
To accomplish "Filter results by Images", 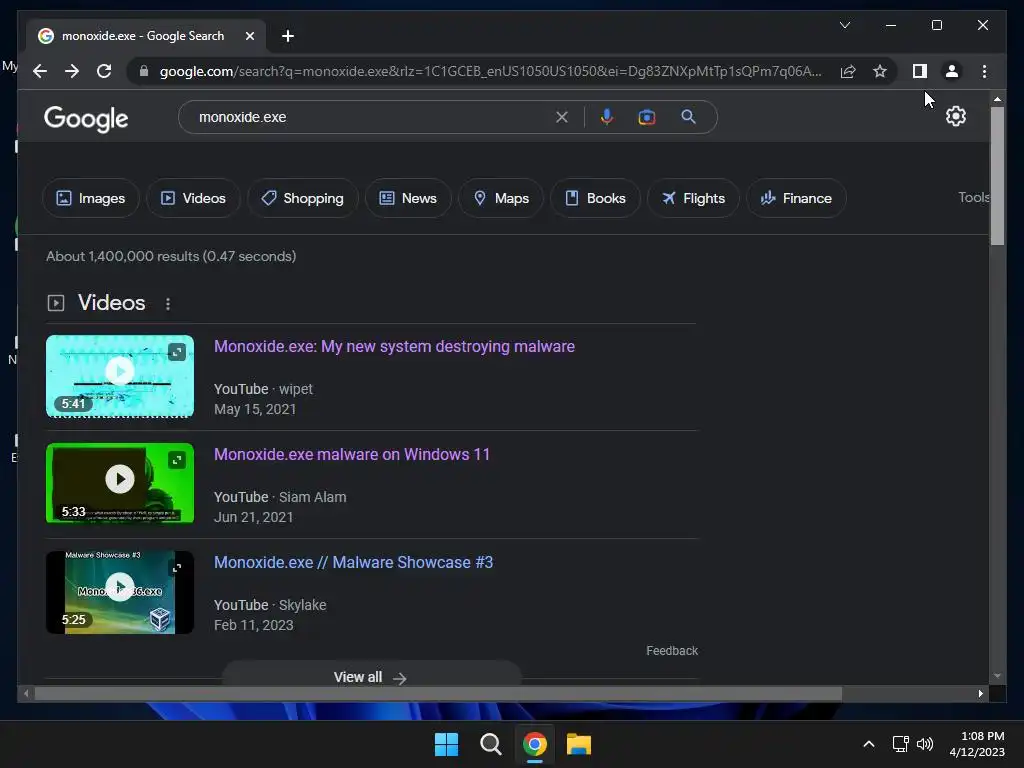I will pos(91,198).
